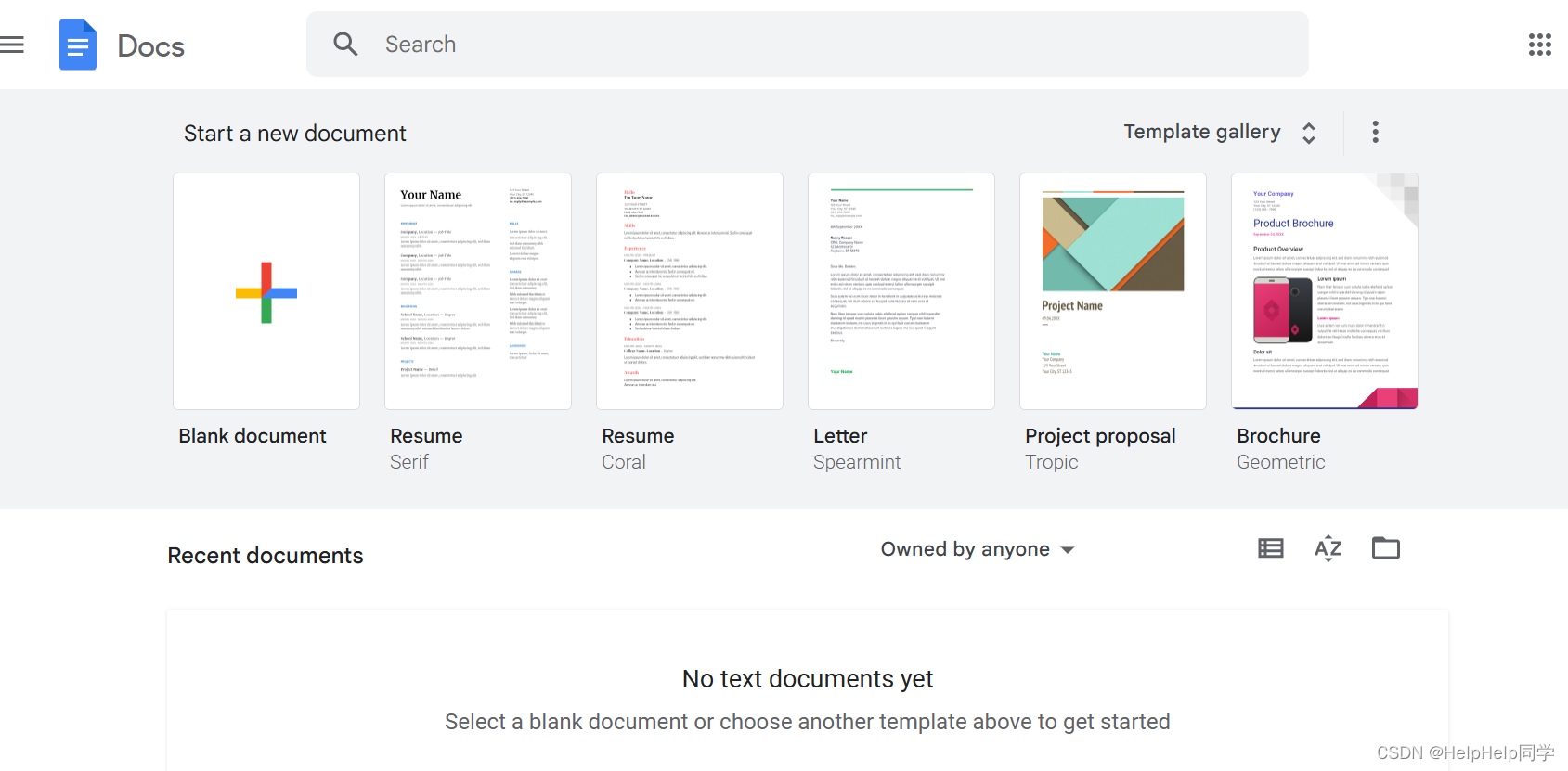Open the Resume Coral template
The height and width of the screenshot is (771, 1568).
tap(690, 291)
